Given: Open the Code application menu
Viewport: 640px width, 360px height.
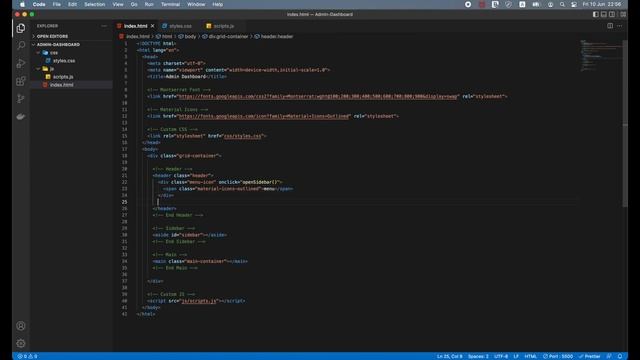Looking at the screenshot, I should (39, 4).
